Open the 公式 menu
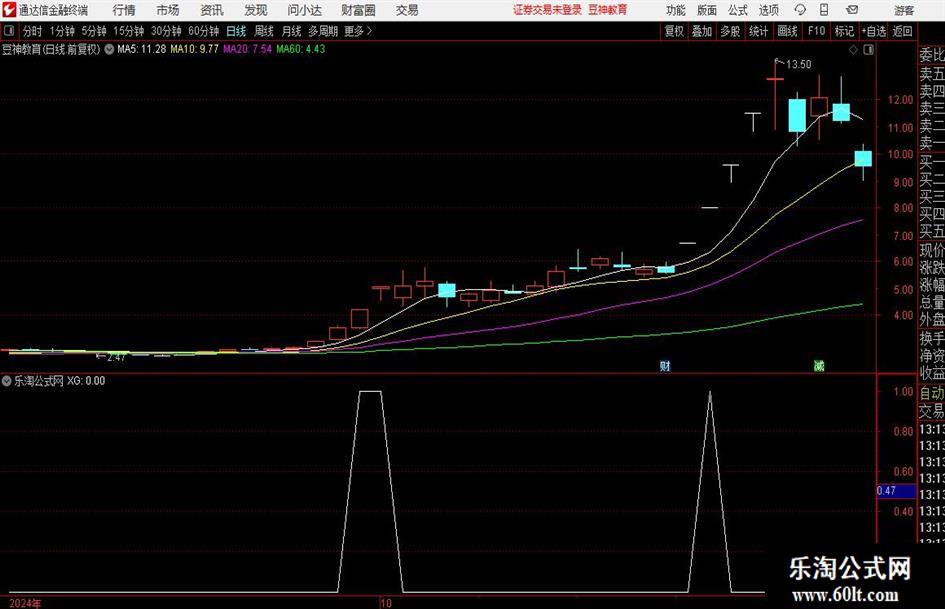Image resolution: width=945 pixels, height=609 pixels. click(x=737, y=10)
